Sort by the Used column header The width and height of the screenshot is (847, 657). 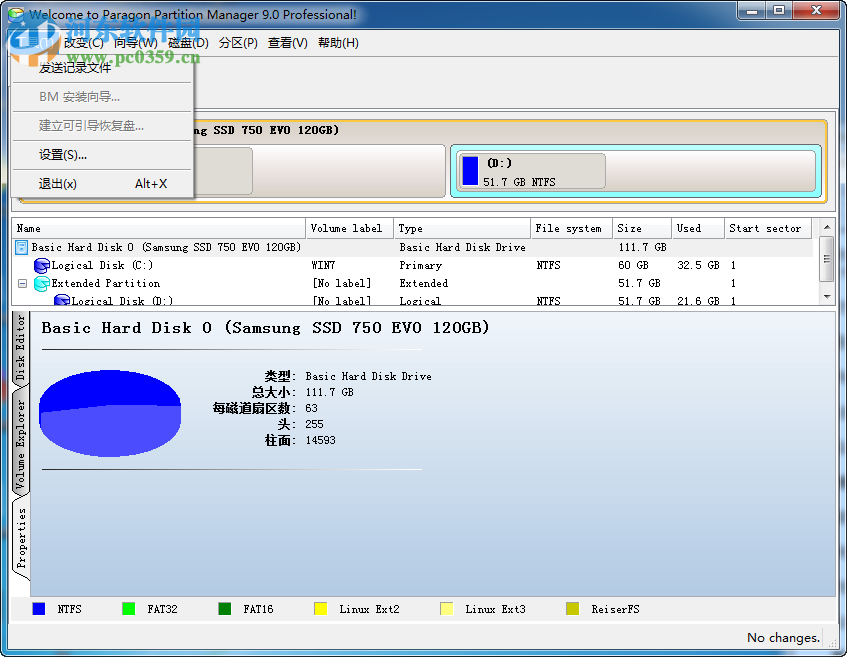tap(697, 229)
